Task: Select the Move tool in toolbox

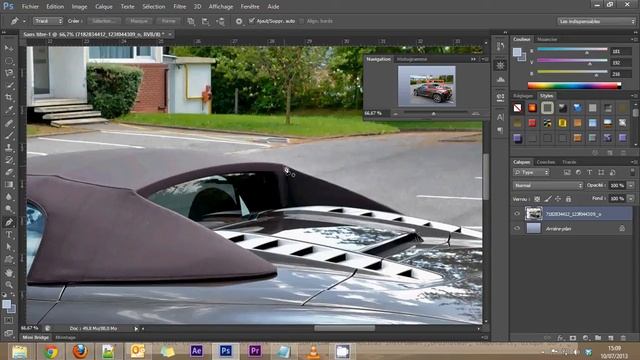Action: tap(9, 48)
